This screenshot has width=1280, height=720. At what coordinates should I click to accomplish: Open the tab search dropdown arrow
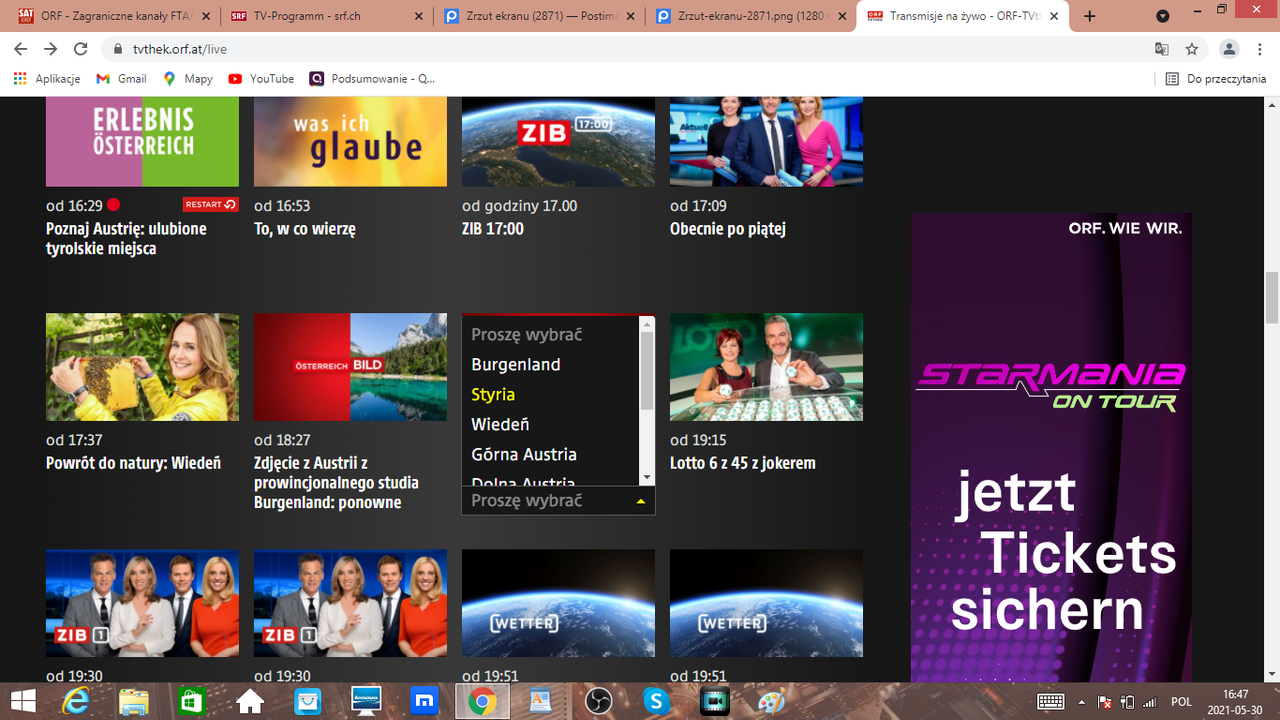(x=1162, y=16)
